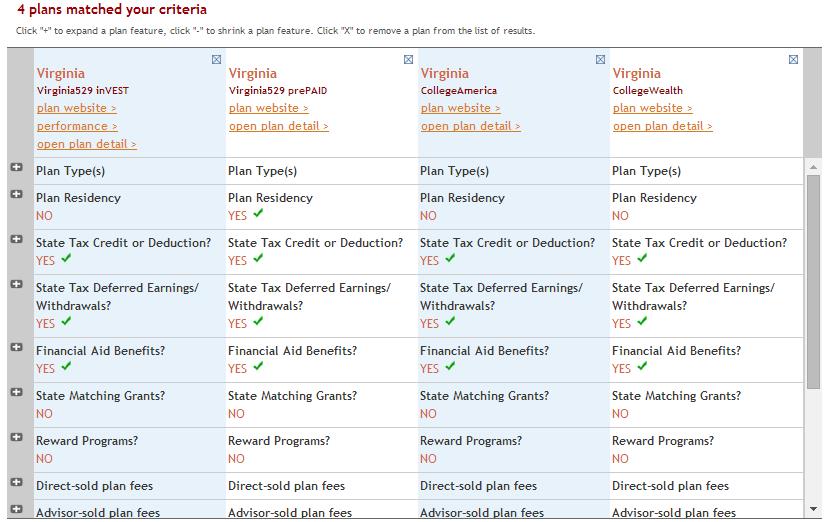The width and height of the screenshot is (828, 522).
Task: Expand the State Tax Deferred Earnings row
Action: point(16,284)
